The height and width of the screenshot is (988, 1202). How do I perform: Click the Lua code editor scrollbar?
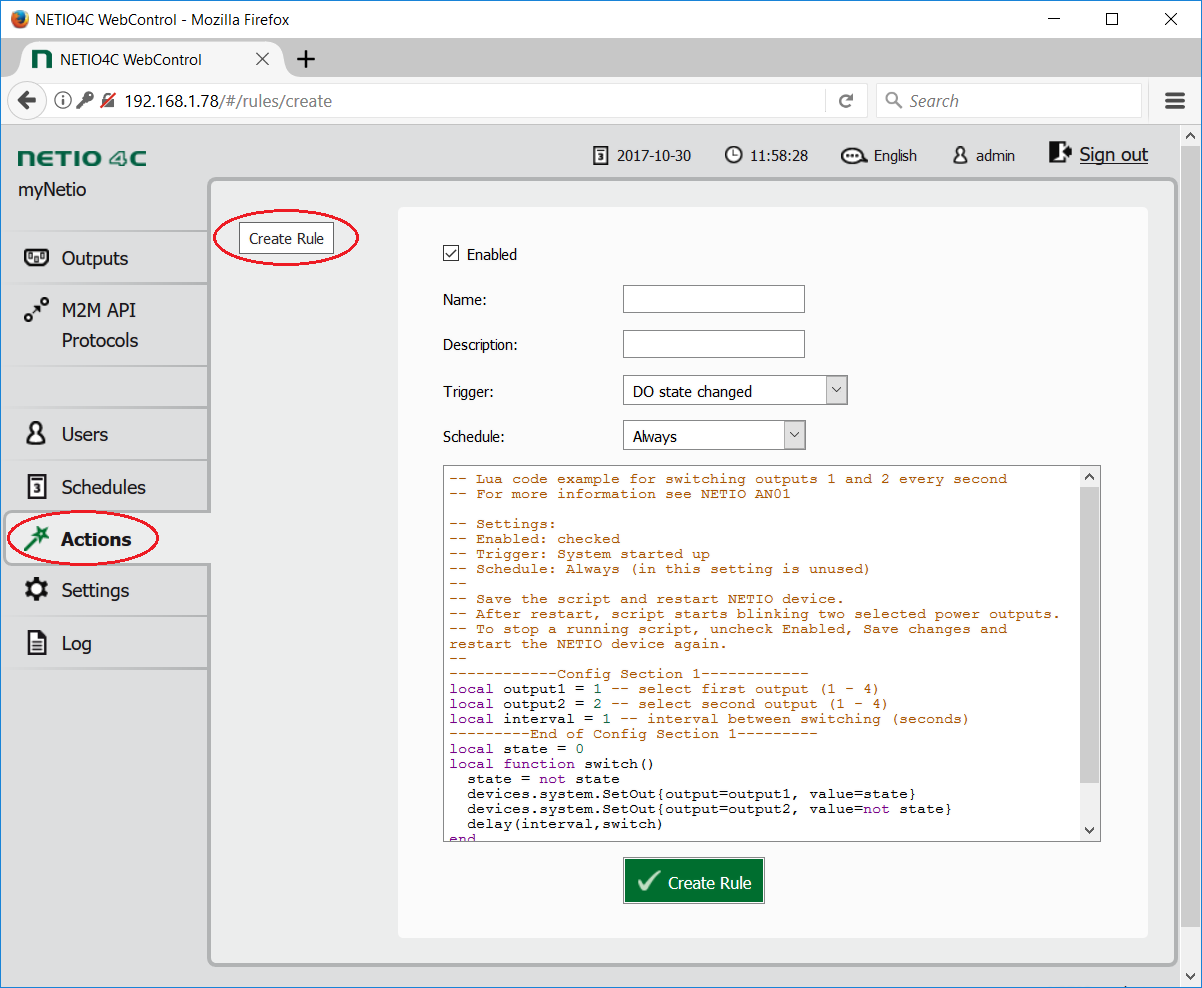[x=1090, y=640]
